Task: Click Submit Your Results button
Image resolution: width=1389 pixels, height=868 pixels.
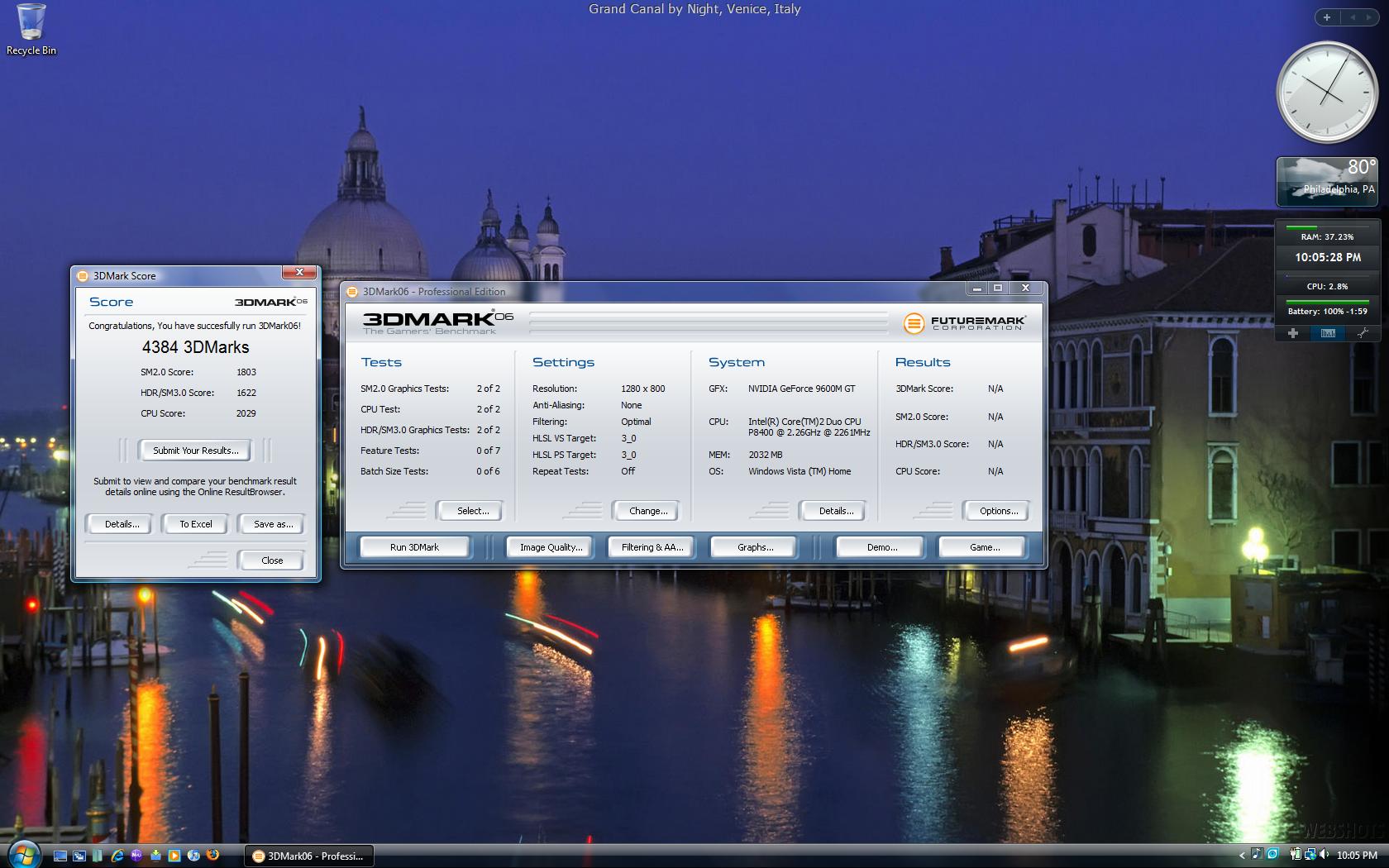Action: (196, 451)
